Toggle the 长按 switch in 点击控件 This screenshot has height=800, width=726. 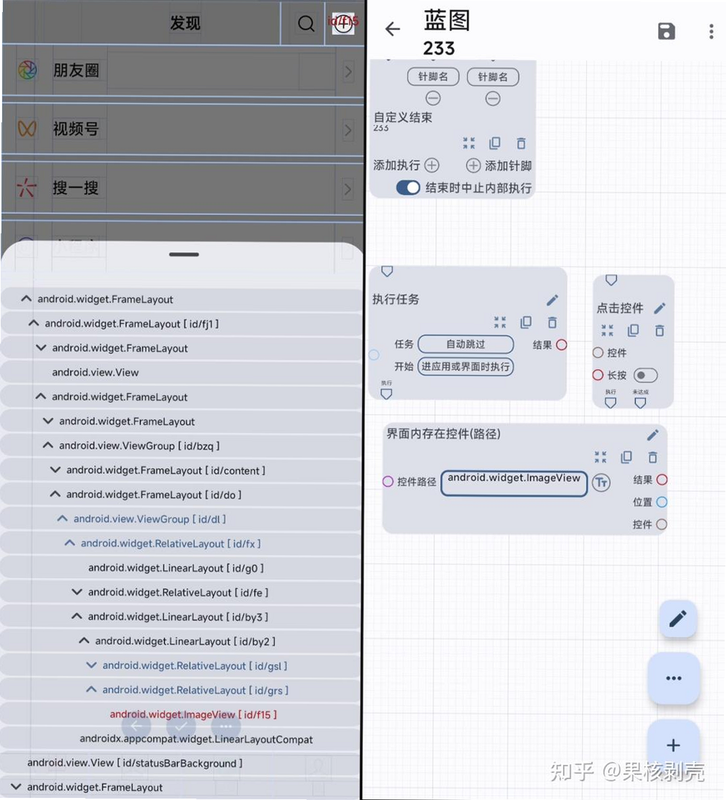tap(645, 376)
